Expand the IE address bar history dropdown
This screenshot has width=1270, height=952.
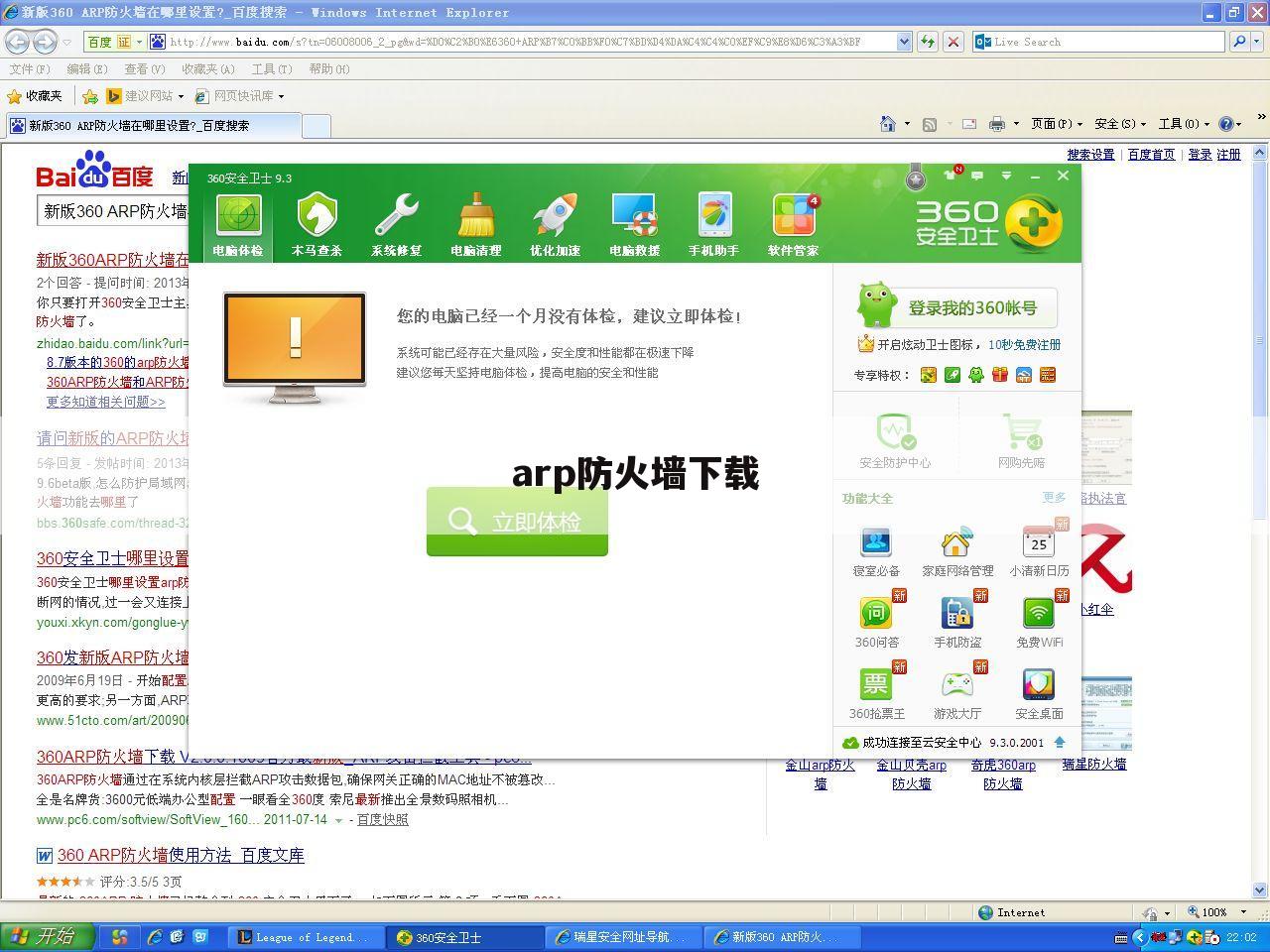pos(904,42)
